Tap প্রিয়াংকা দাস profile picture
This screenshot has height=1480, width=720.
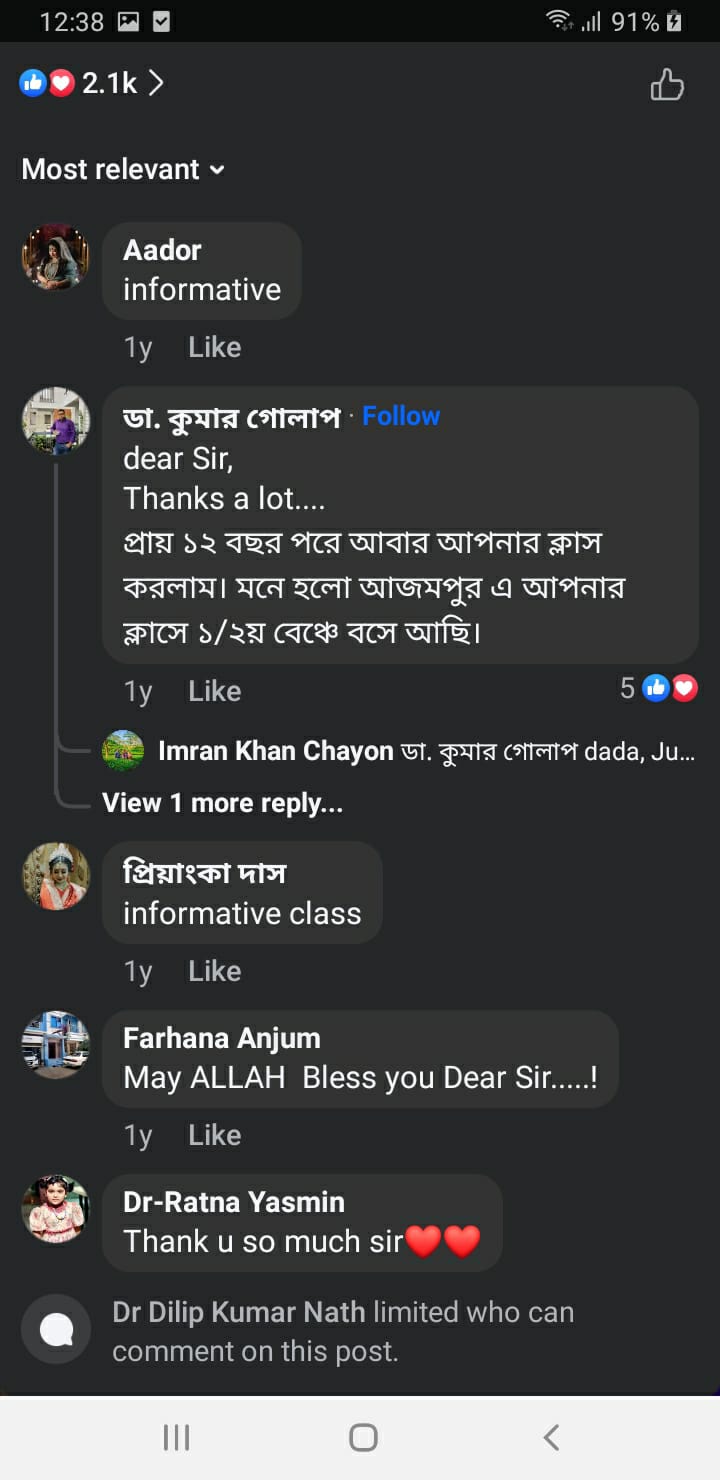tap(56, 876)
